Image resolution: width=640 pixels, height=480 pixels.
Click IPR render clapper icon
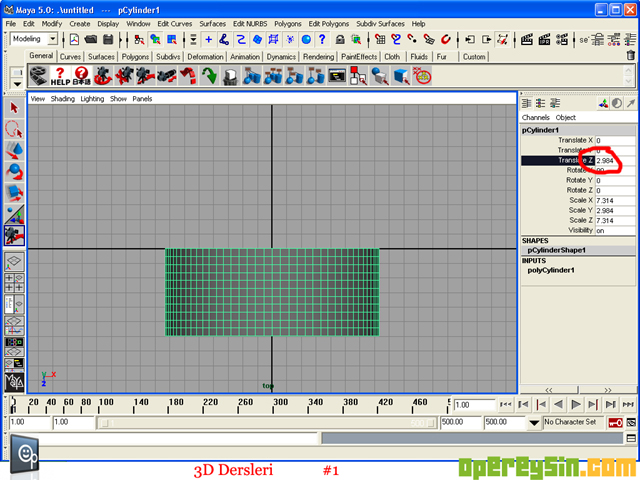544,40
